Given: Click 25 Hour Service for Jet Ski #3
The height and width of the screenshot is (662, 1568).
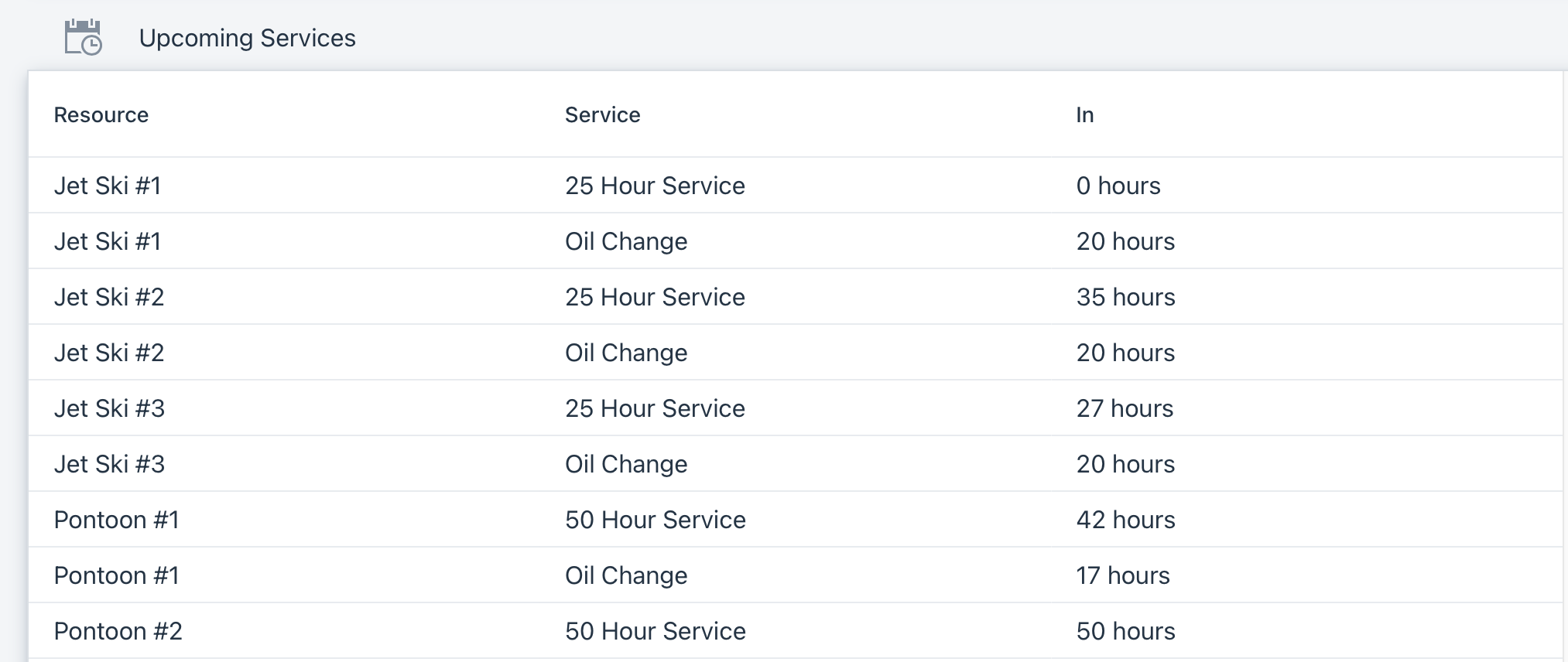Looking at the screenshot, I should pyautogui.click(x=656, y=408).
